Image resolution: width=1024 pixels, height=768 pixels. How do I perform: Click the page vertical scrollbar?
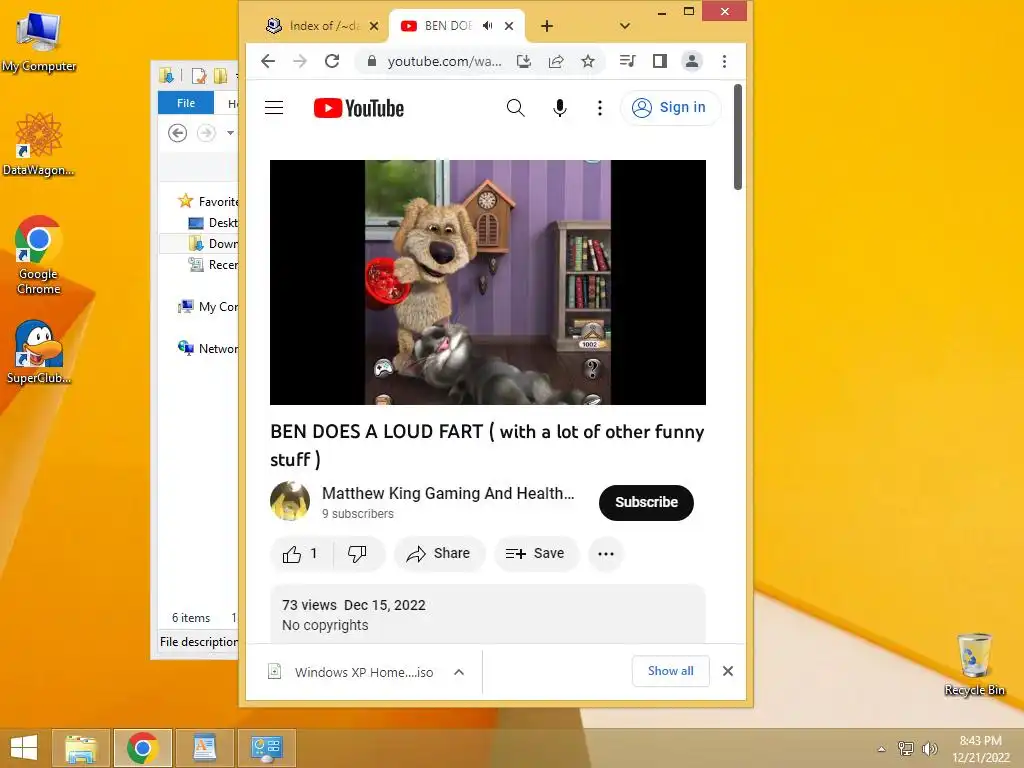point(737,137)
